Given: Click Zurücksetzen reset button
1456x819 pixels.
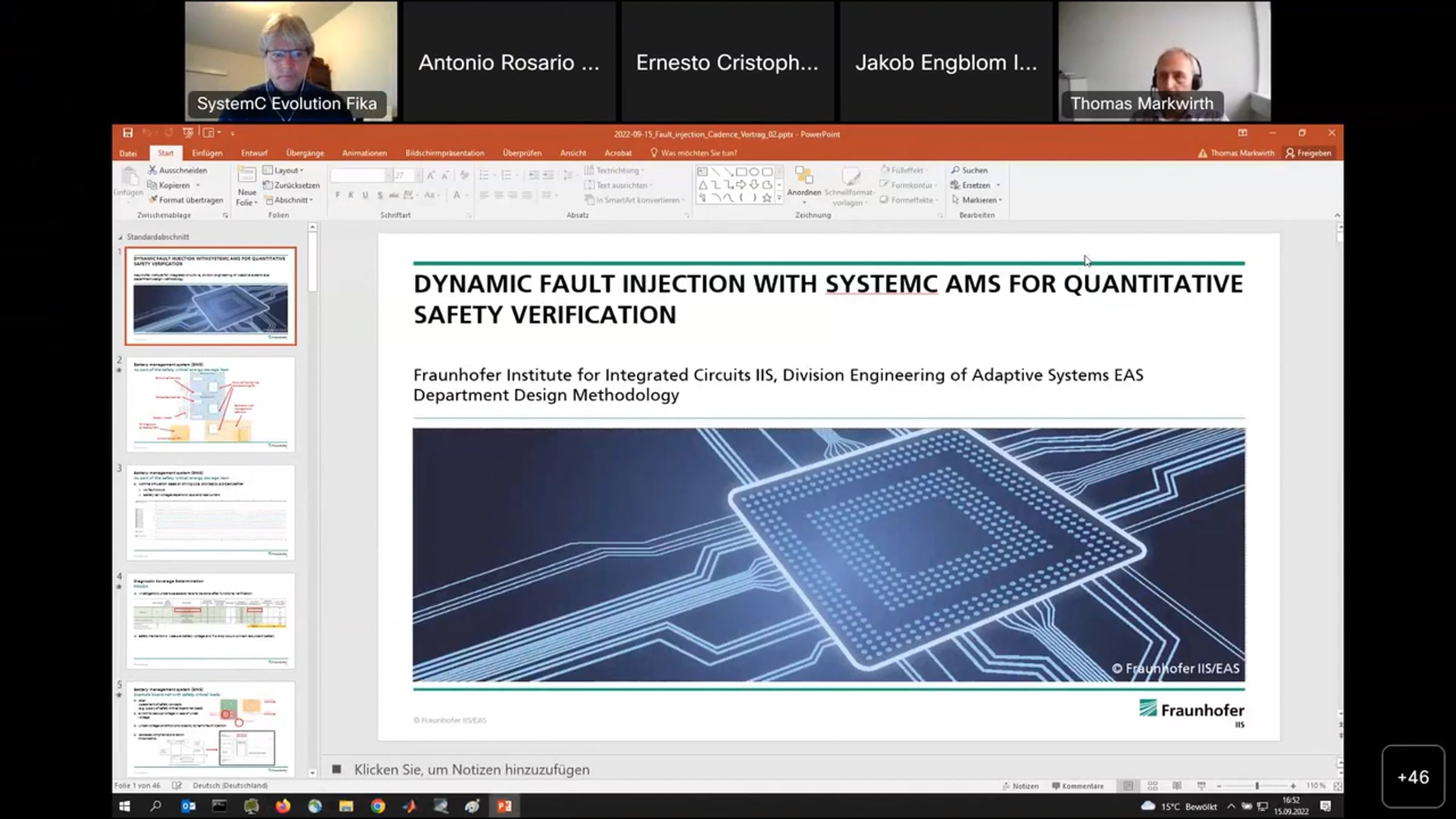Looking at the screenshot, I should click(x=292, y=185).
